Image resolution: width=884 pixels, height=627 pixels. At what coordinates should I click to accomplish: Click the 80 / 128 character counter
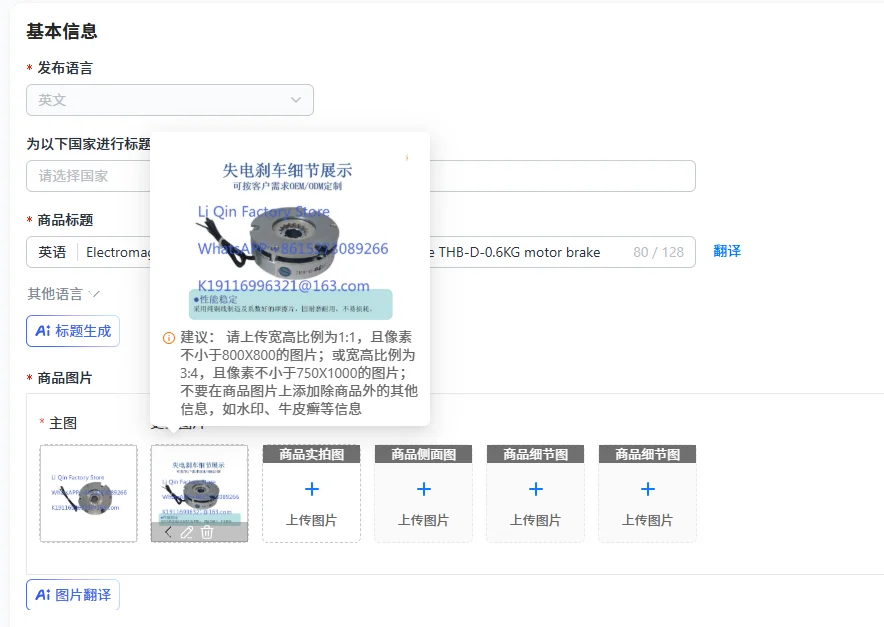658,252
